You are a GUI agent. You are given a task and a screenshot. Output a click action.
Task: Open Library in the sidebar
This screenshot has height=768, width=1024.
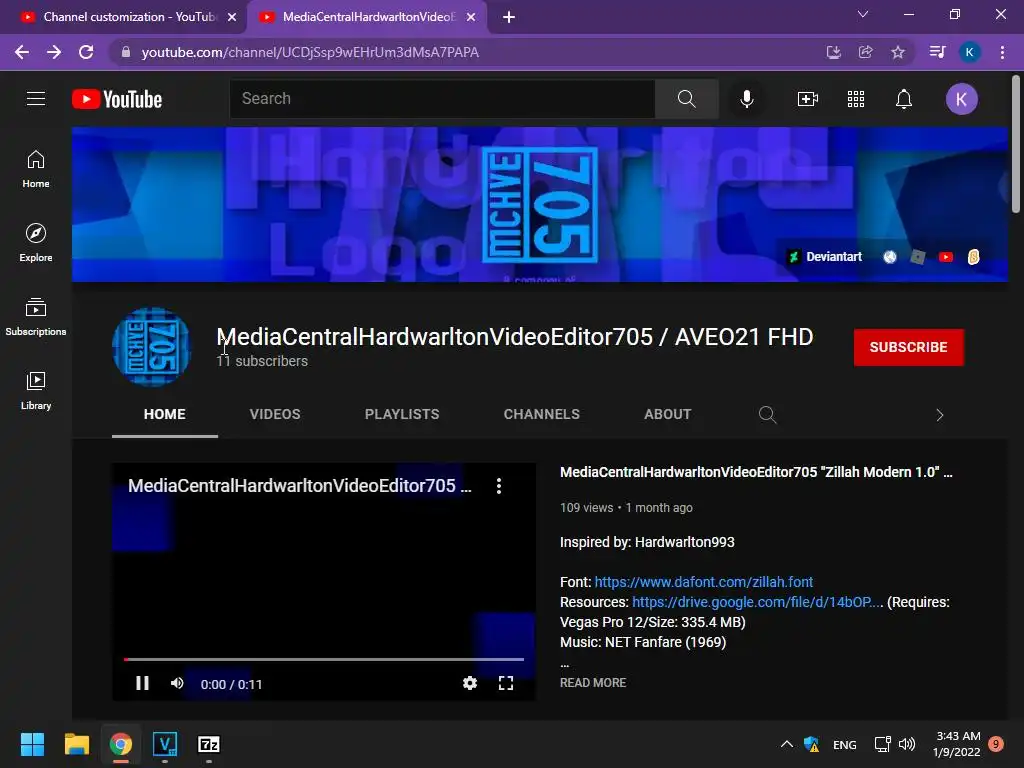tap(36, 391)
